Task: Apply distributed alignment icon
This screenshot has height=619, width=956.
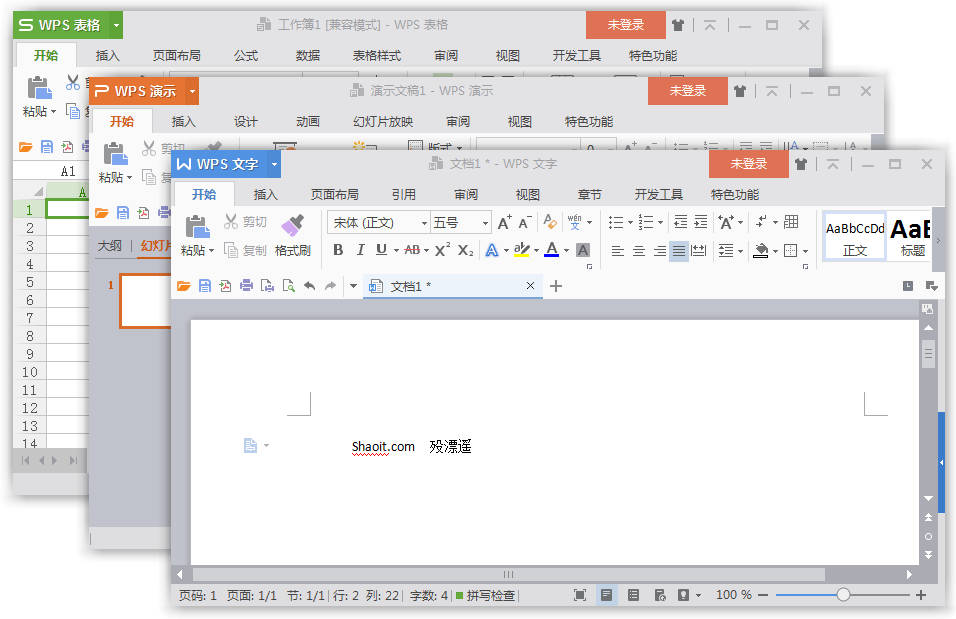Action: coord(699,251)
